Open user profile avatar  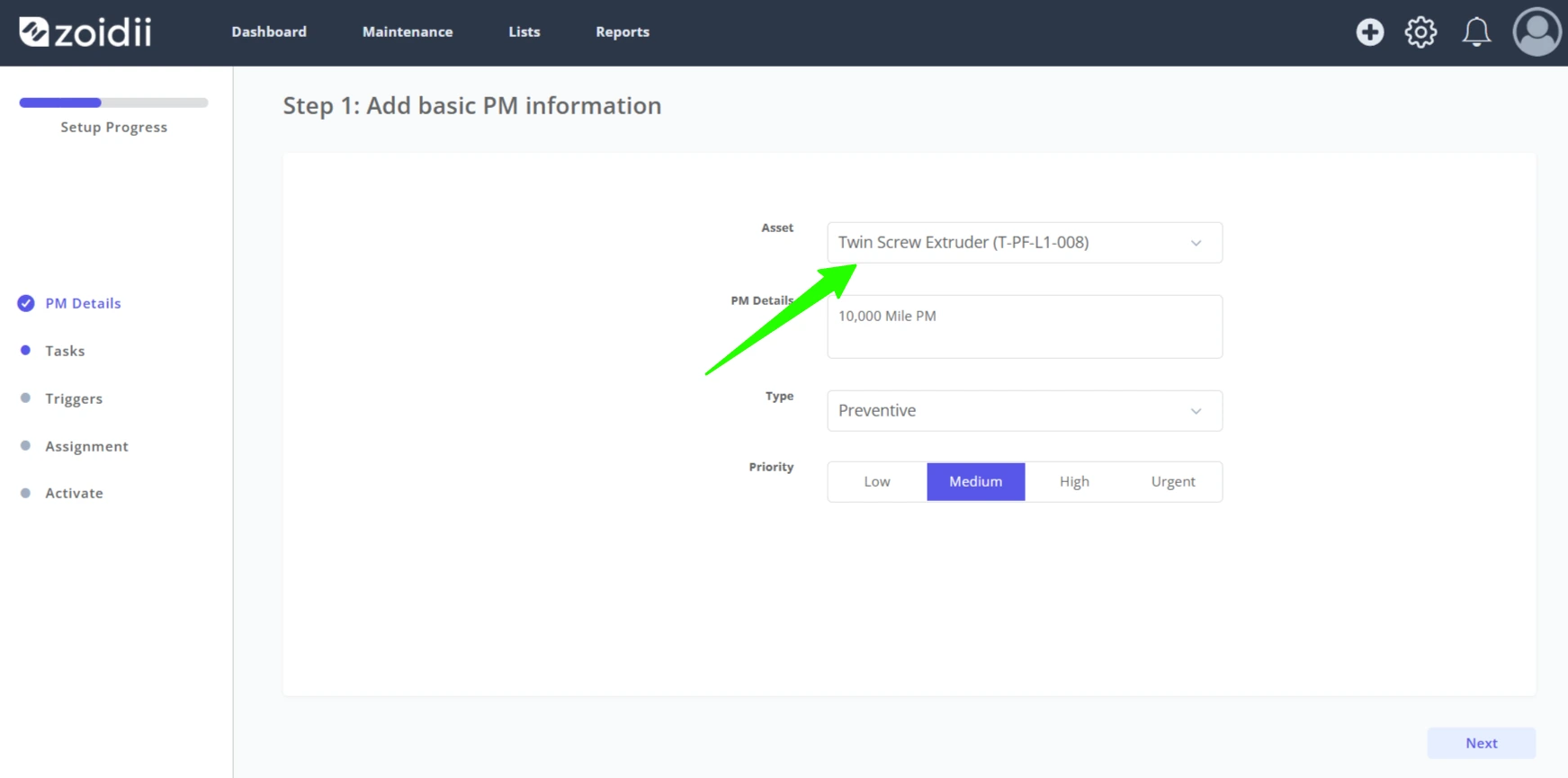[1536, 32]
